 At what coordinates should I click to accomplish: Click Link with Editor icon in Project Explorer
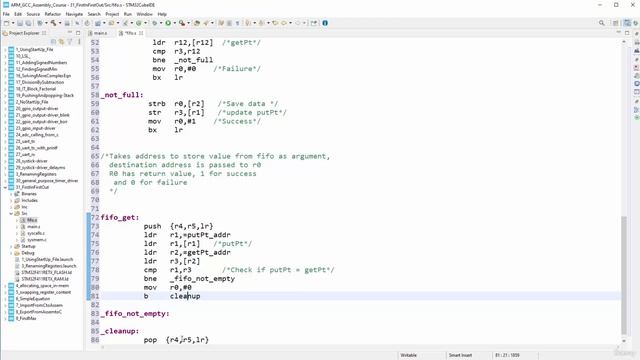point(61,42)
